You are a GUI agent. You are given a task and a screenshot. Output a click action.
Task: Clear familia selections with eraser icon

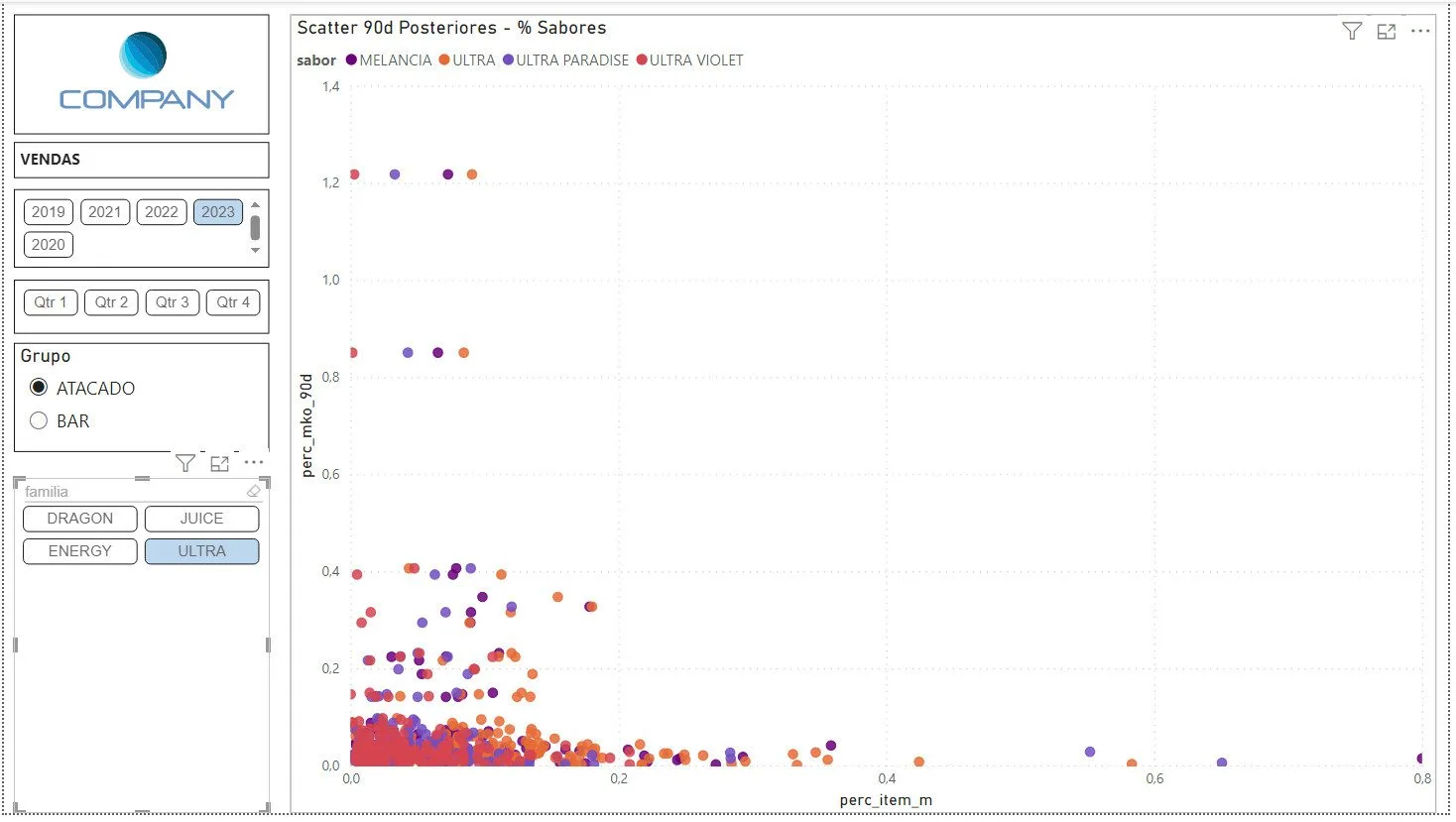click(253, 491)
